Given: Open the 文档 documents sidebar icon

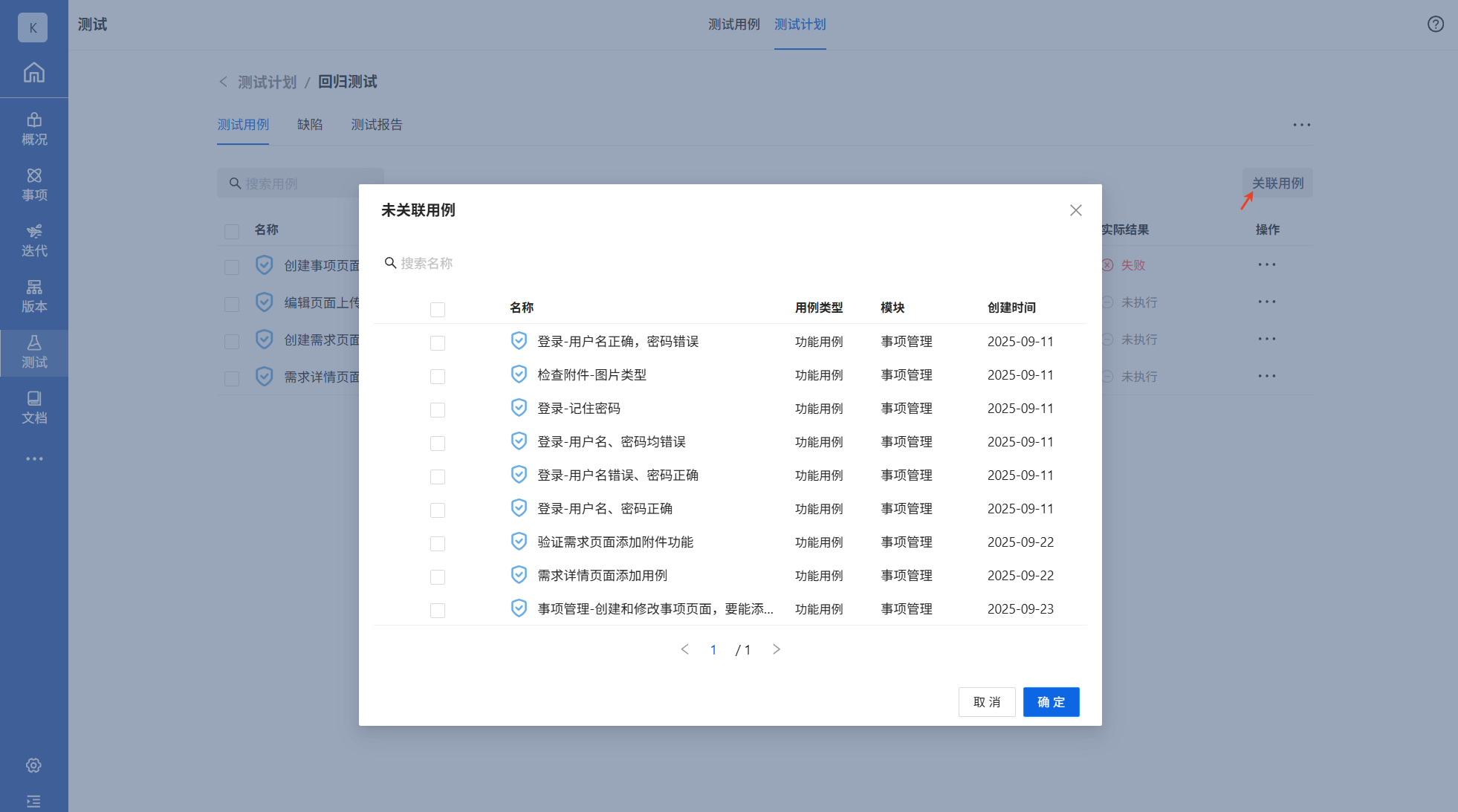Looking at the screenshot, I should [33, 407].
